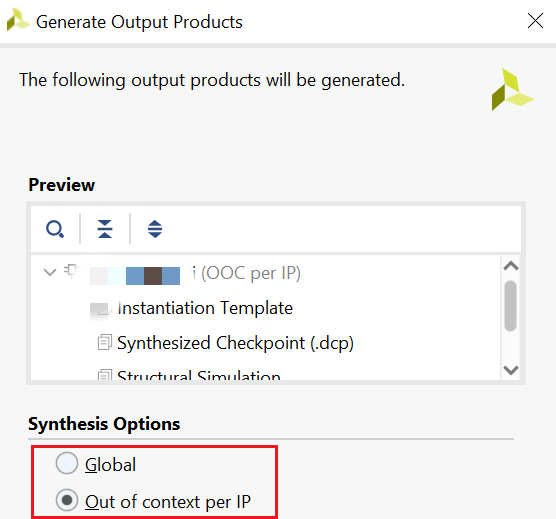
Task: Click the IP block icon beside OOC per IP
Action: pos(71,272)
